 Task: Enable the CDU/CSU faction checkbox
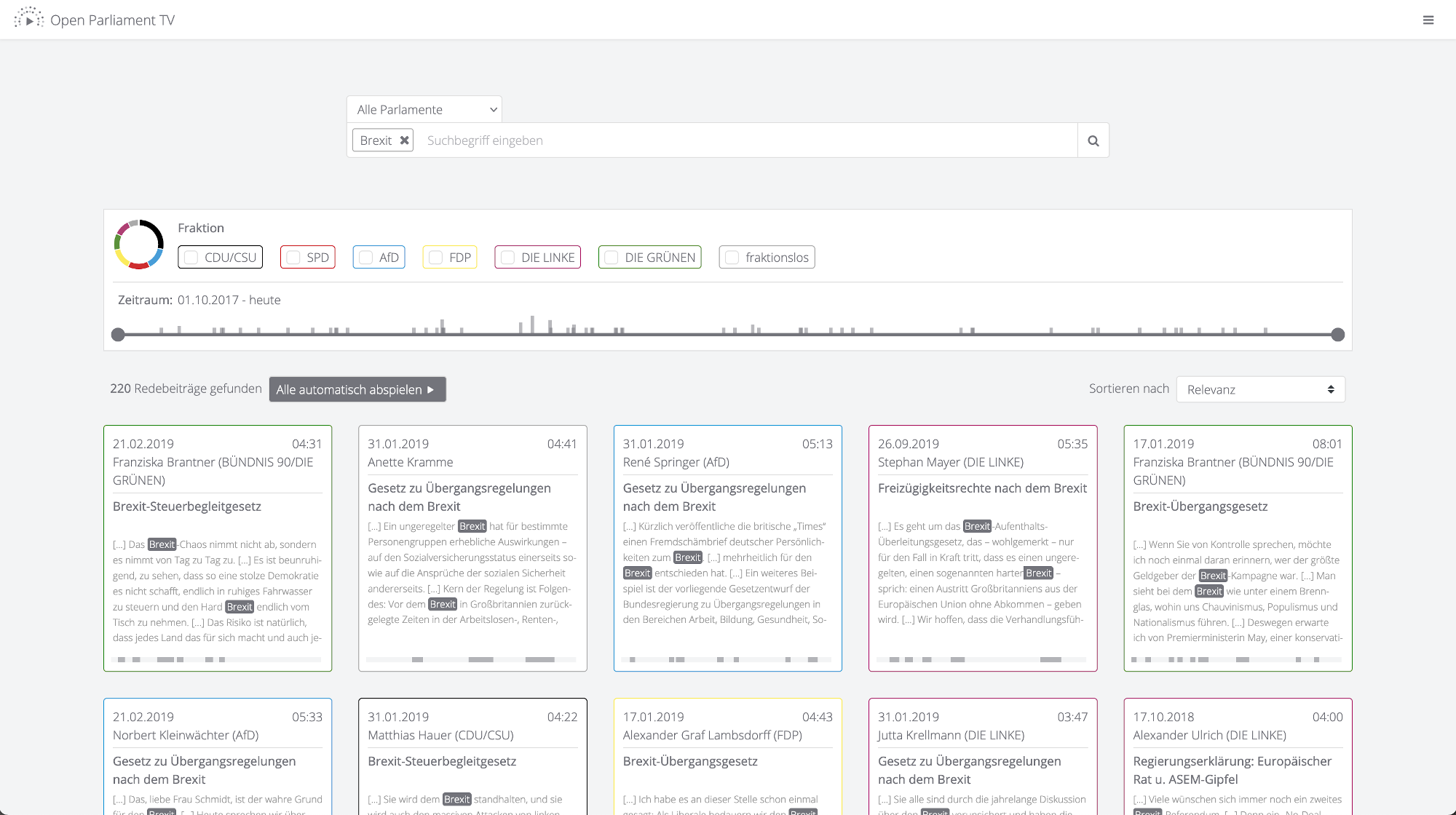tap(191, 258)
